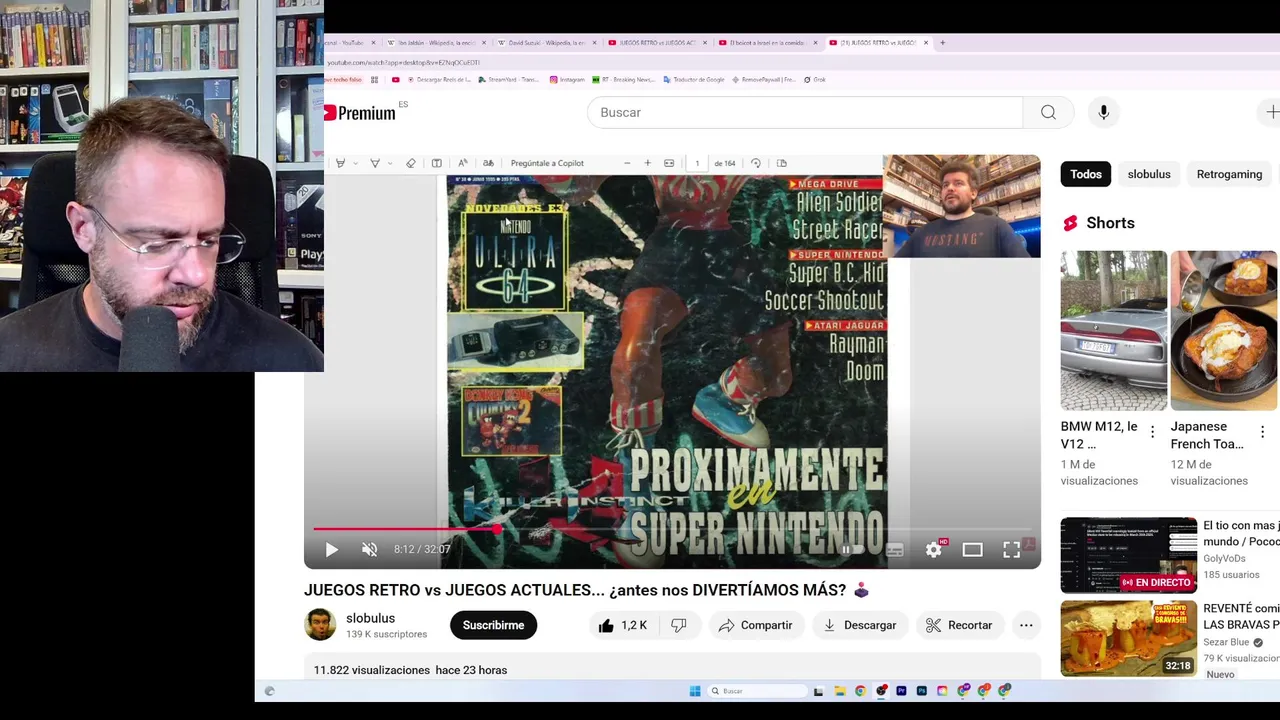The height and width of the screenshot is (720, 1280).
Task: Open options menu for Japanese French Toast Short
Action: (x=1262, y=432)
